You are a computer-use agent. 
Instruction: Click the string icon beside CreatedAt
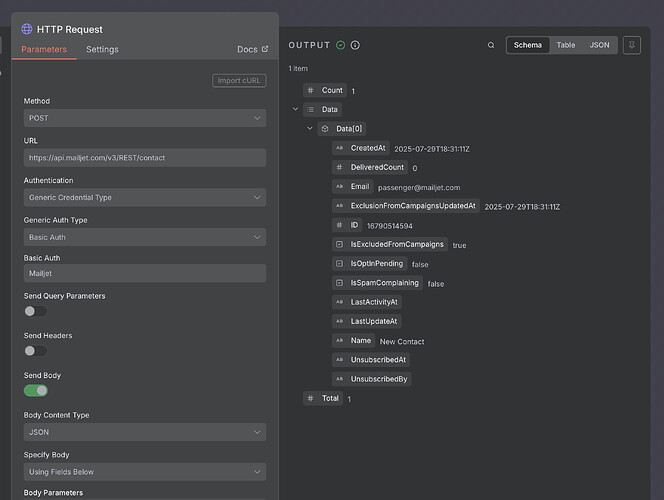(339, 148)
